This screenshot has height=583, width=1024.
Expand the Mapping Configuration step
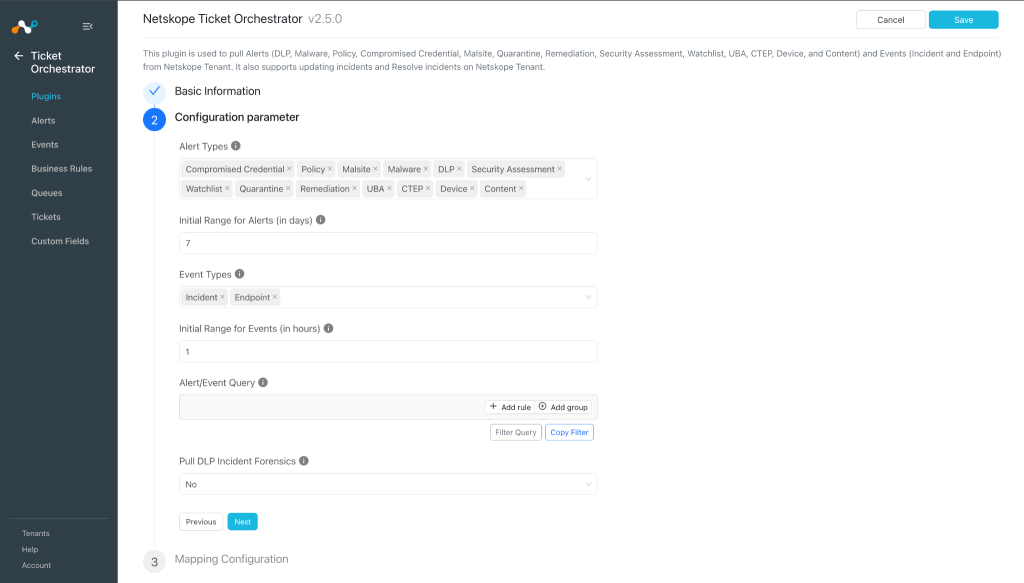click(231, 559)
